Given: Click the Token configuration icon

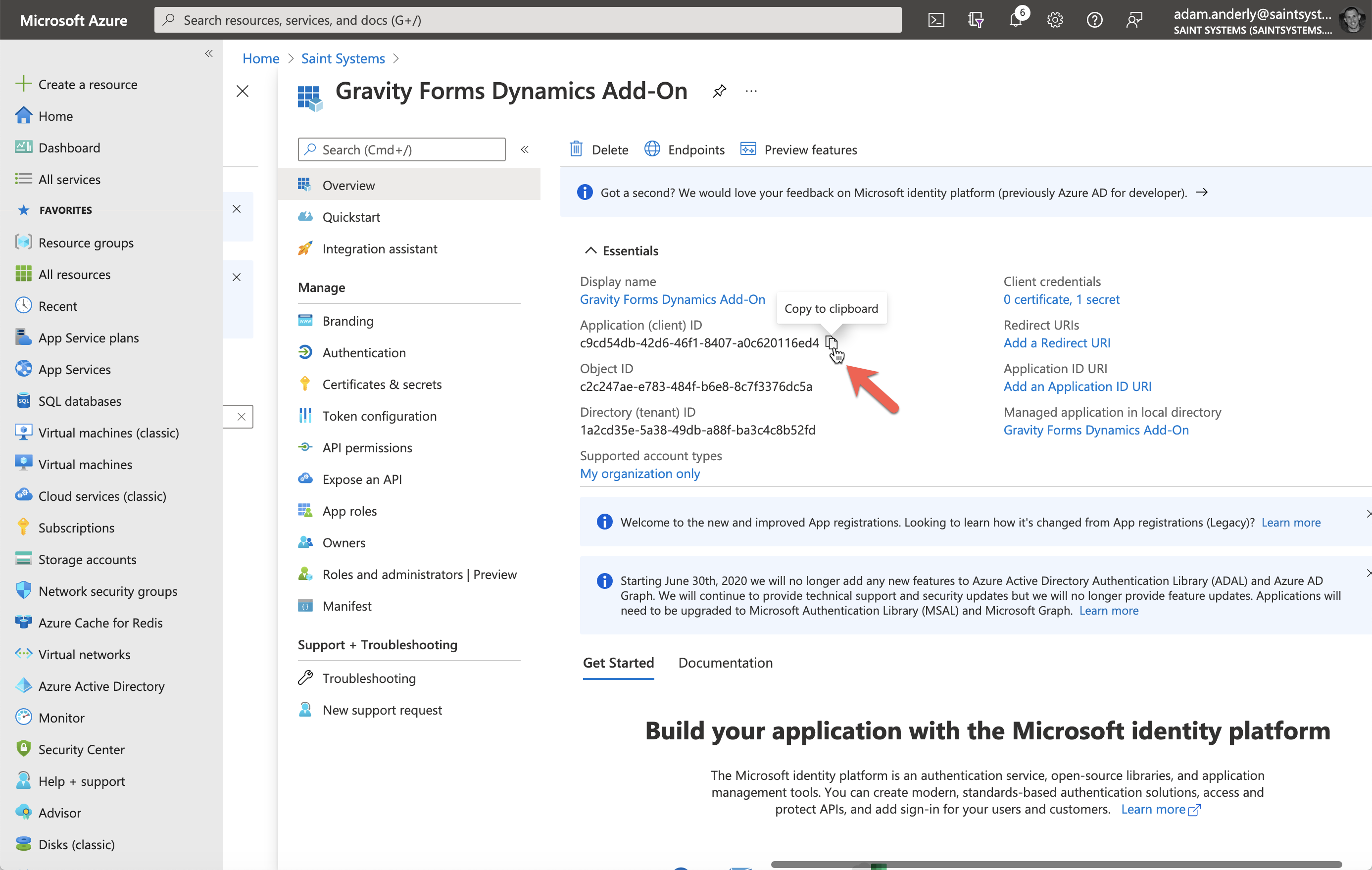Looking at the screenshot, I should [305, 416].
